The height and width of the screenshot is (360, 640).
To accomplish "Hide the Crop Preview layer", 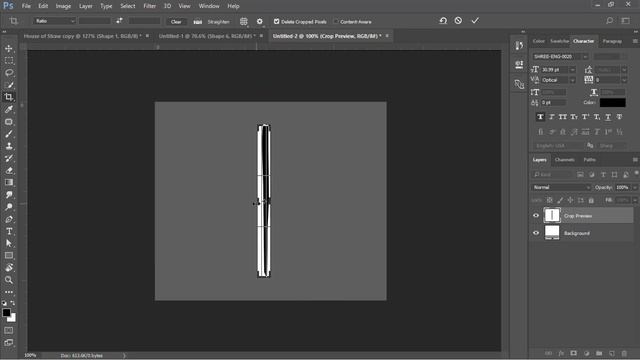I will (536, 216).
